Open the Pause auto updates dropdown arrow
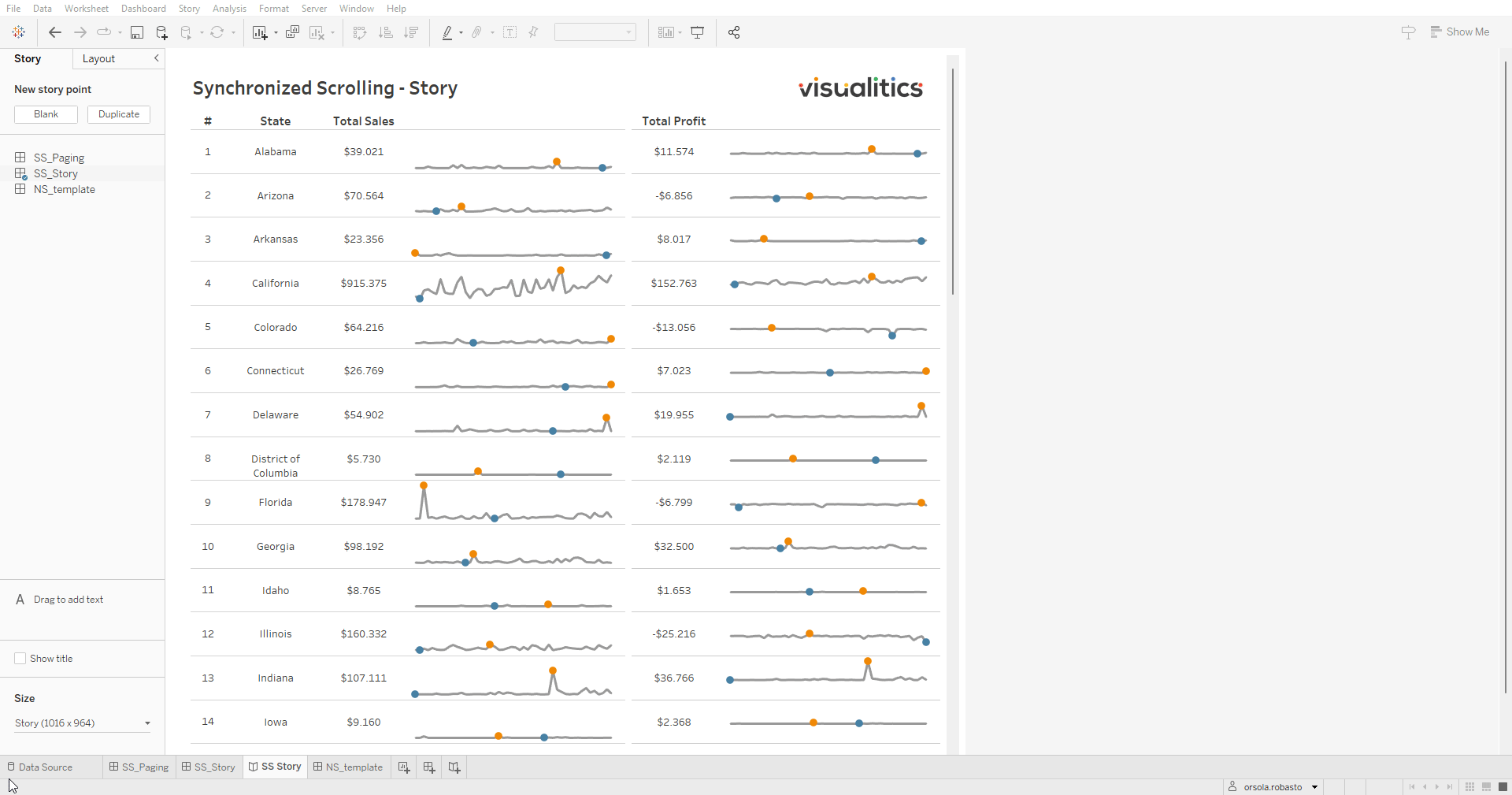The width and height of the screenshot is (1512, 795). [202, 33]
